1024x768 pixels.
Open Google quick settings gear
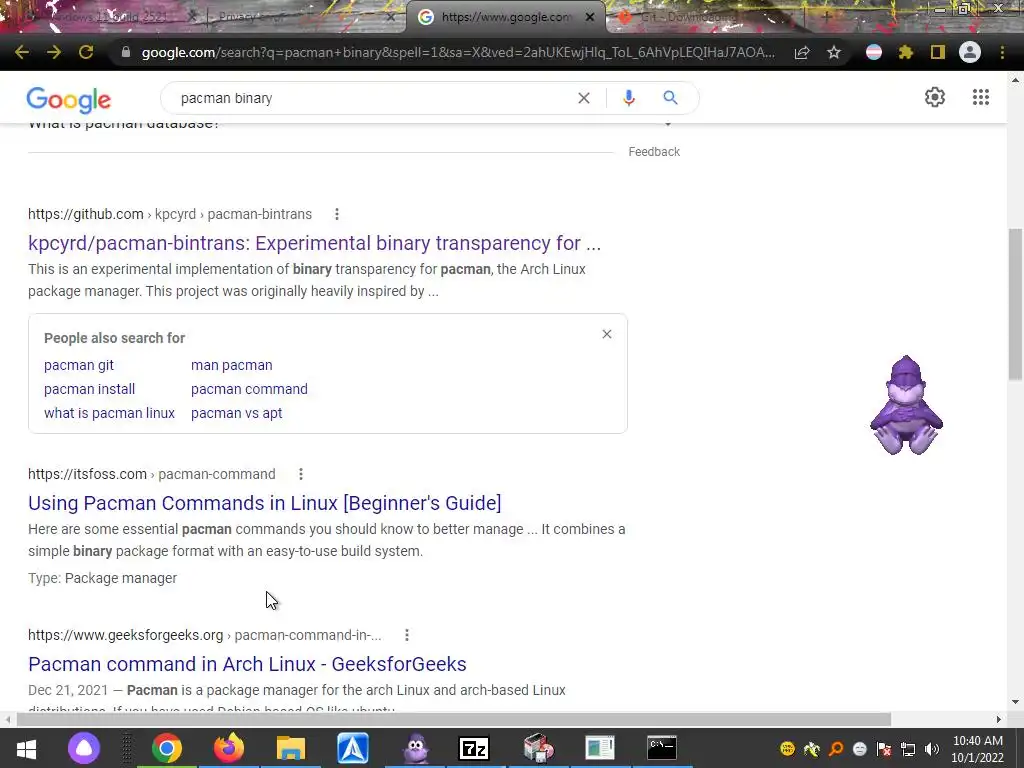935,97
